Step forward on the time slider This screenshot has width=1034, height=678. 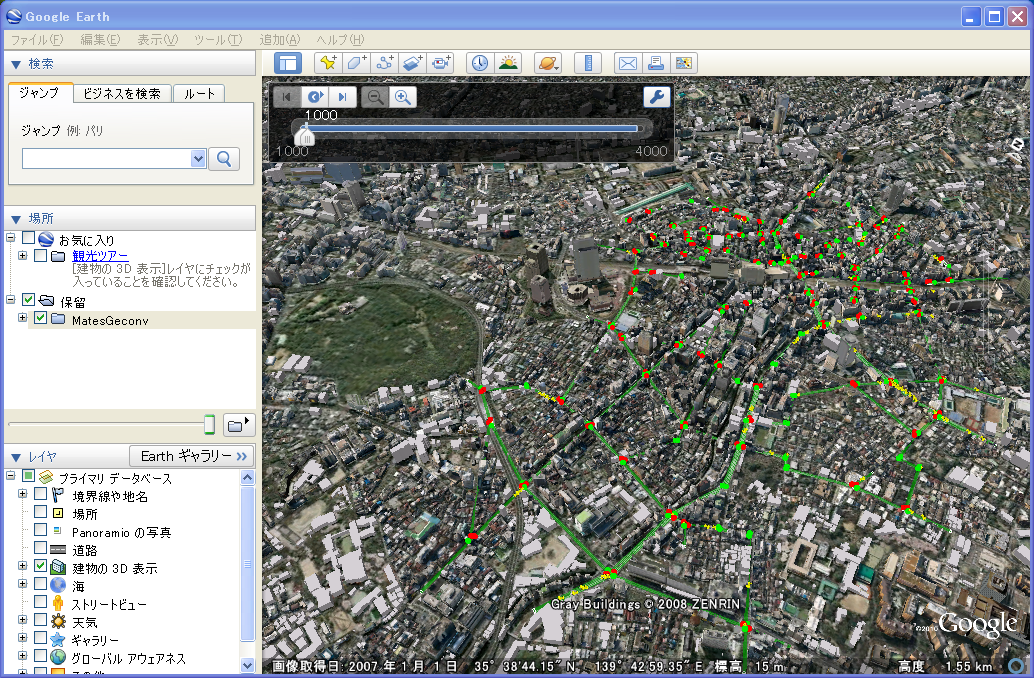coord(343,97)
